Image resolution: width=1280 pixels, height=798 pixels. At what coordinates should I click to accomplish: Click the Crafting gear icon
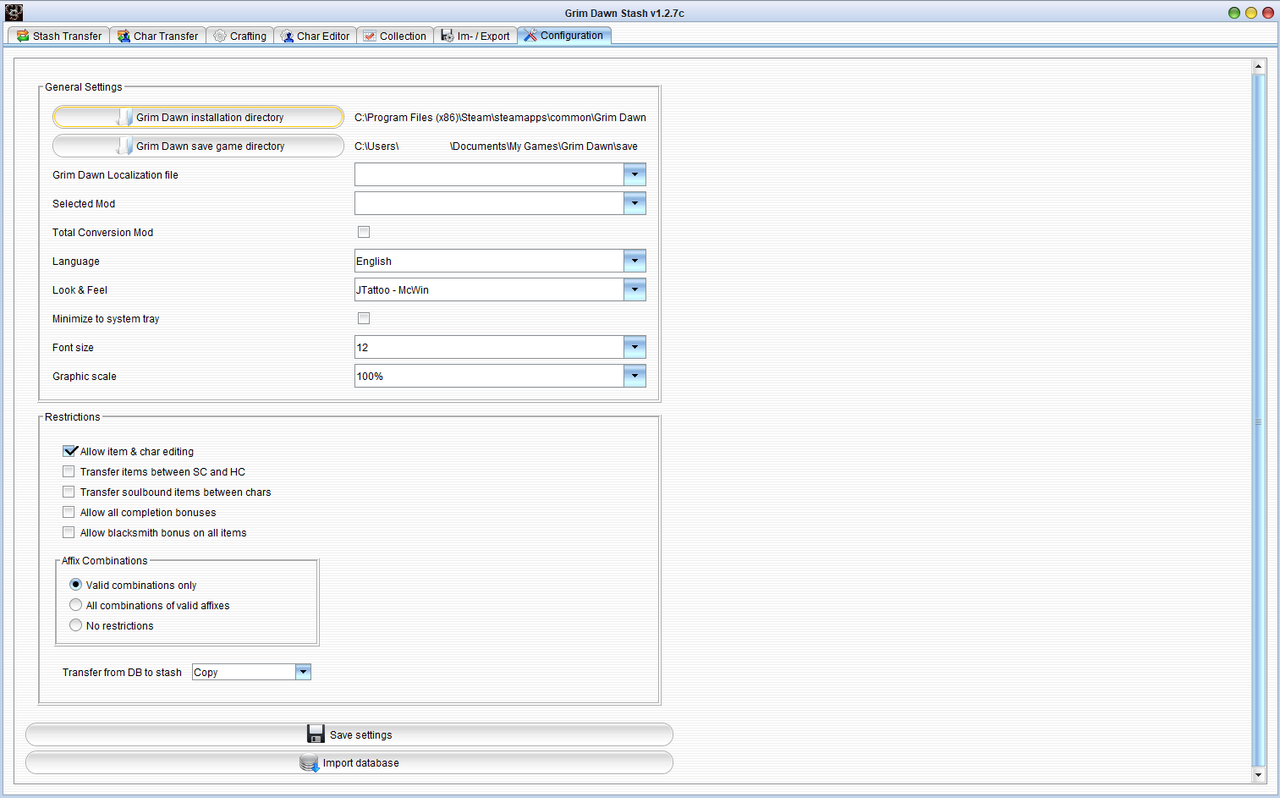click(220, 35)
